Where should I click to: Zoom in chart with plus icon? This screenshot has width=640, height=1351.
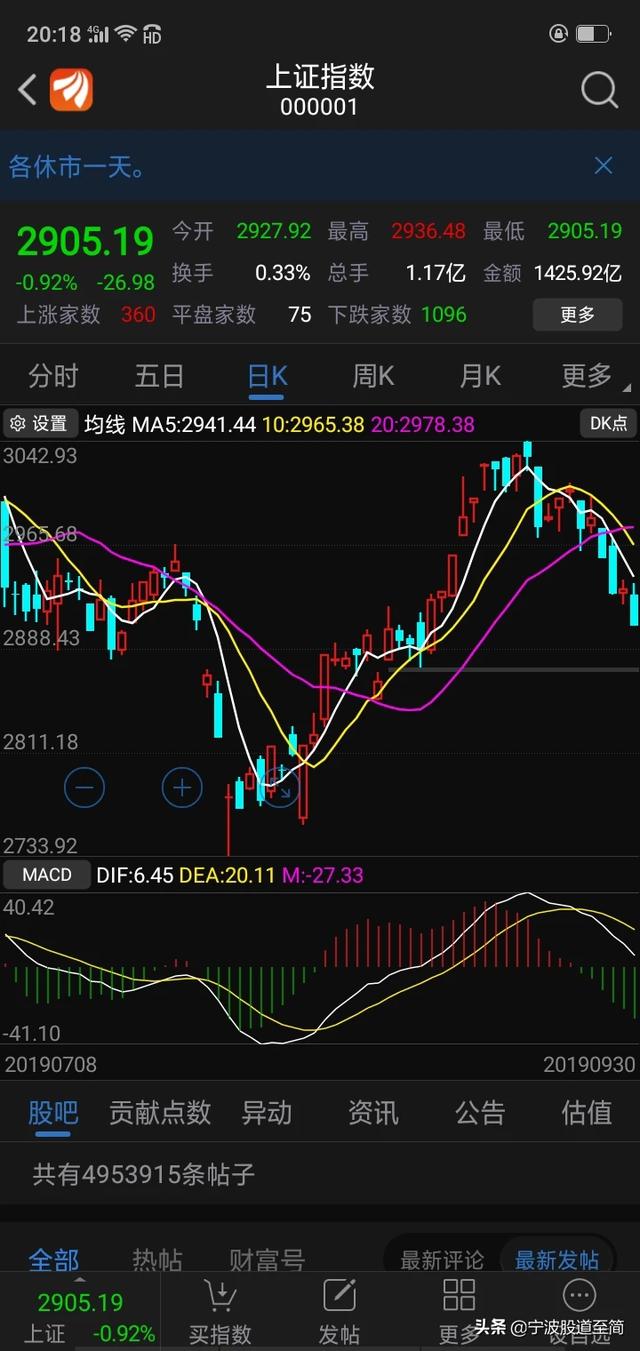point(182,788)
